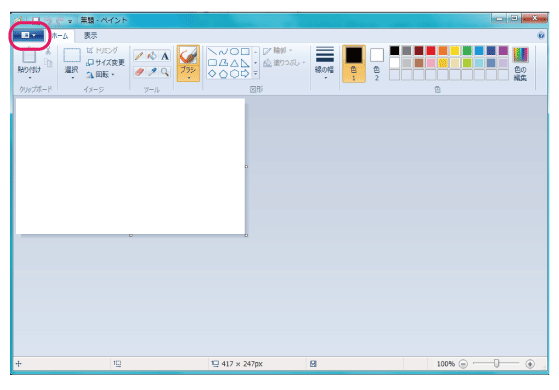Click the zoom slider handle
Viewport: 559px width, 390px height.
496,363
